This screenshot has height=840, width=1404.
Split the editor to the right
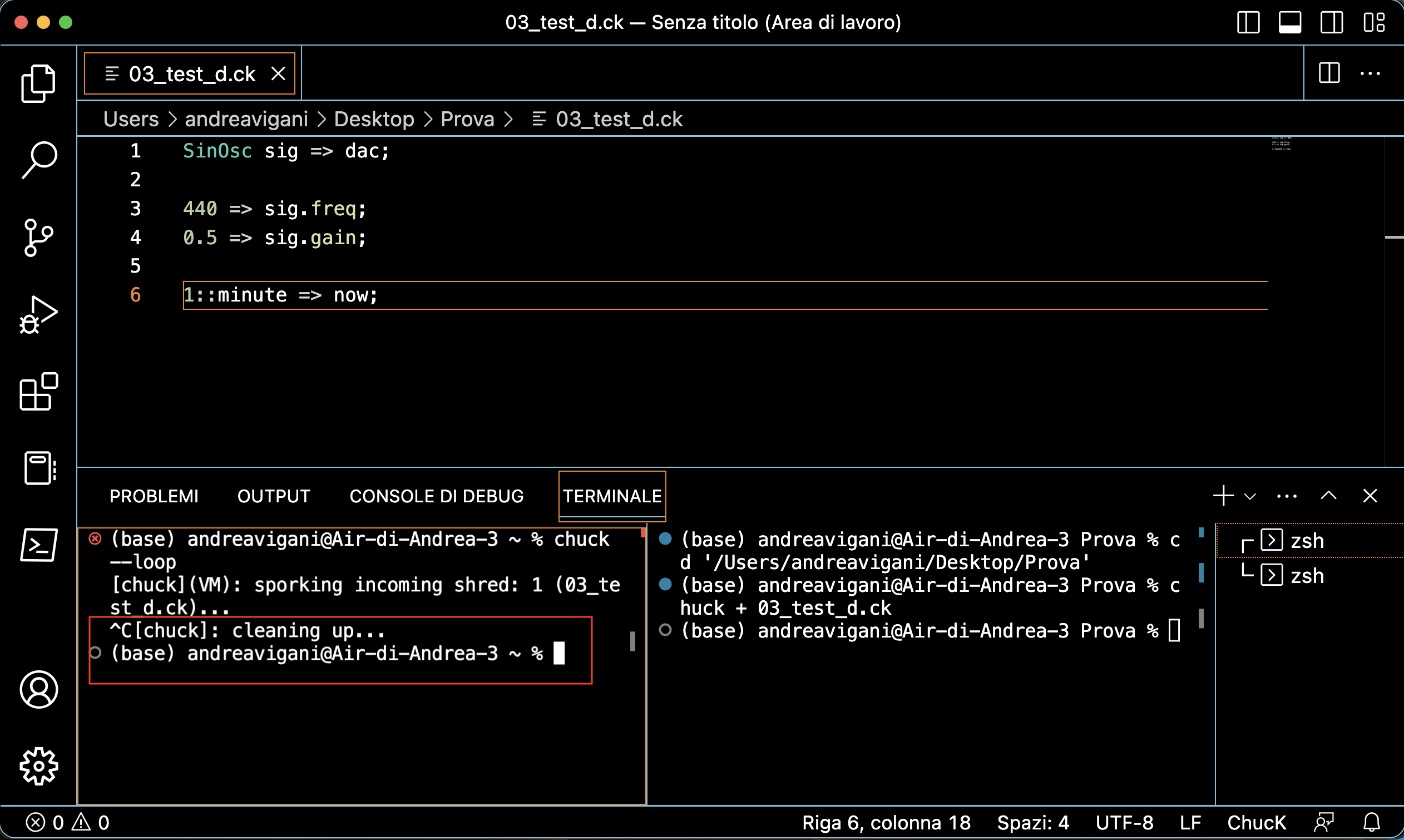tap(1329, 73)
